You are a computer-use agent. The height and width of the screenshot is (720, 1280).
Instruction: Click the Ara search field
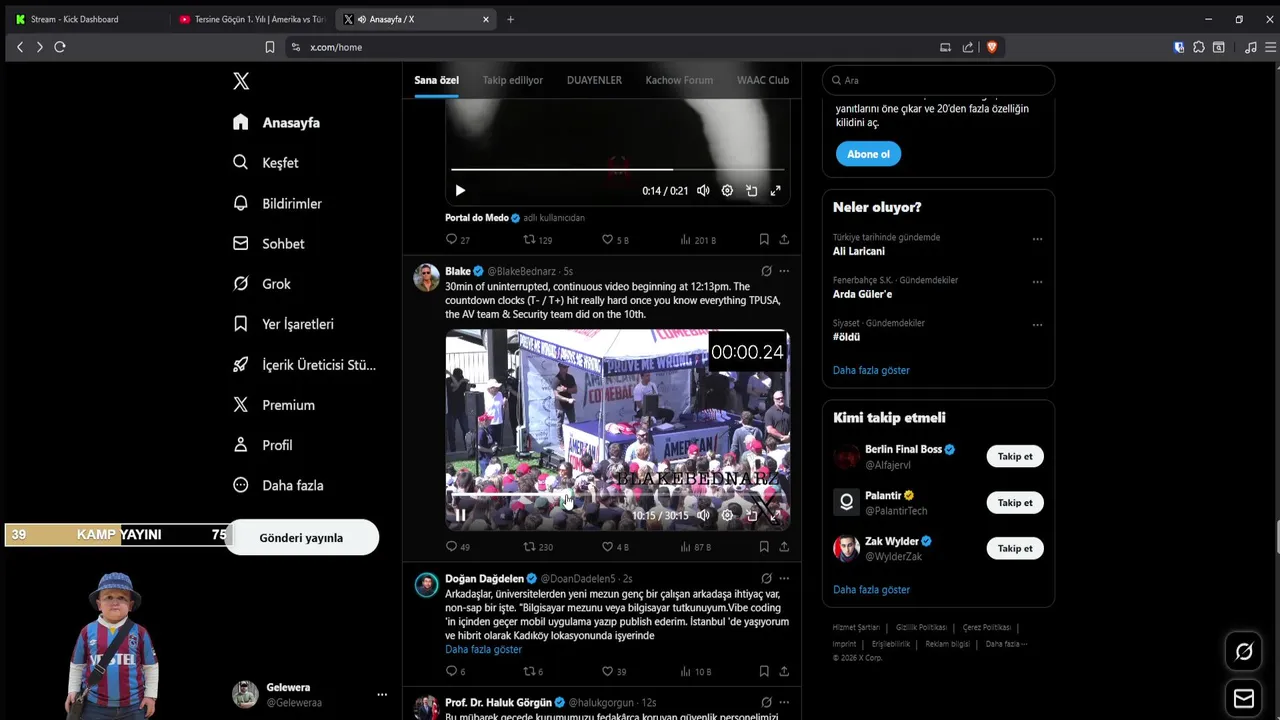pos(938,80)
